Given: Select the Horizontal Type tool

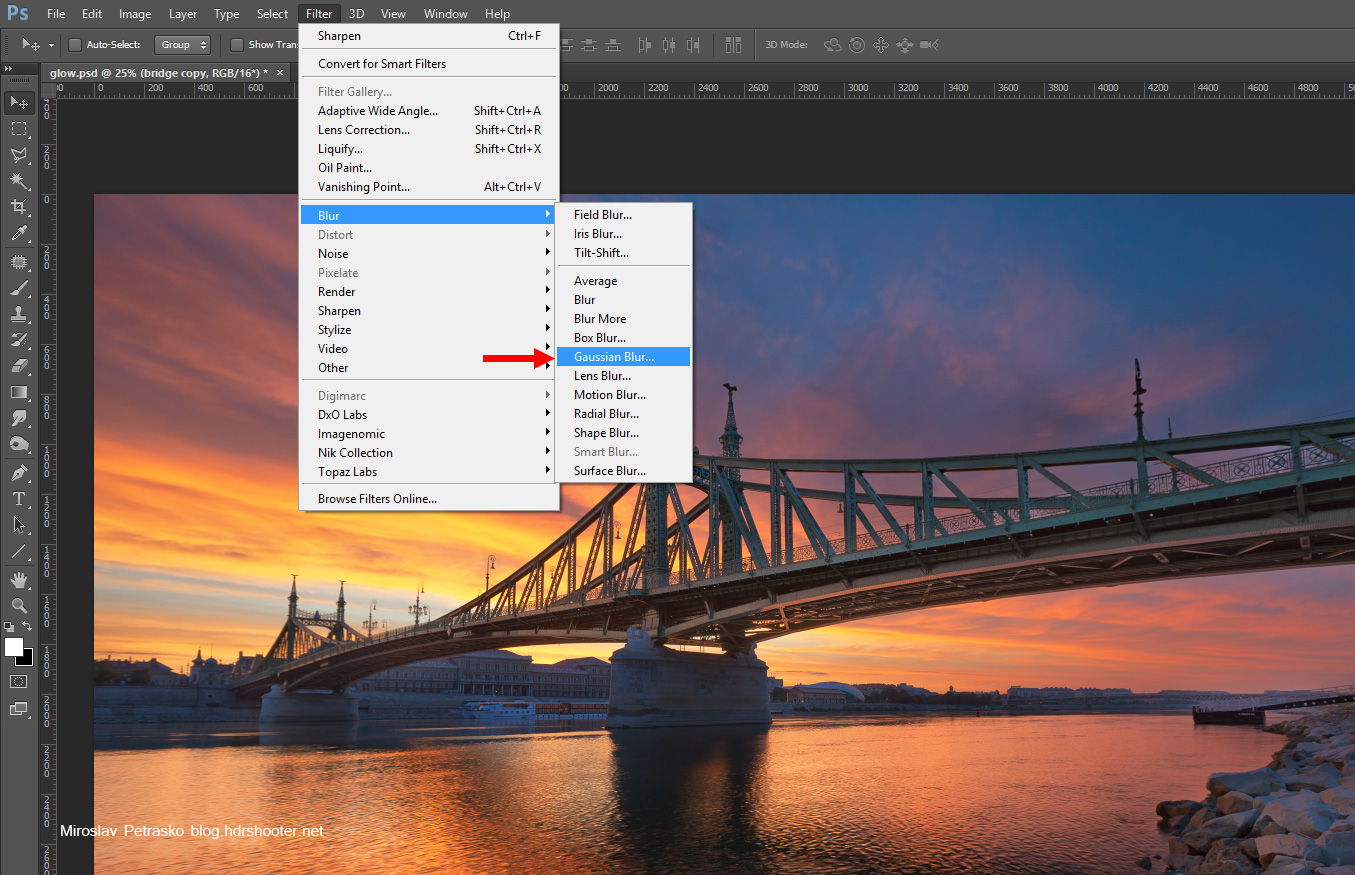Looking at the screenshot, I should (19, 498).
